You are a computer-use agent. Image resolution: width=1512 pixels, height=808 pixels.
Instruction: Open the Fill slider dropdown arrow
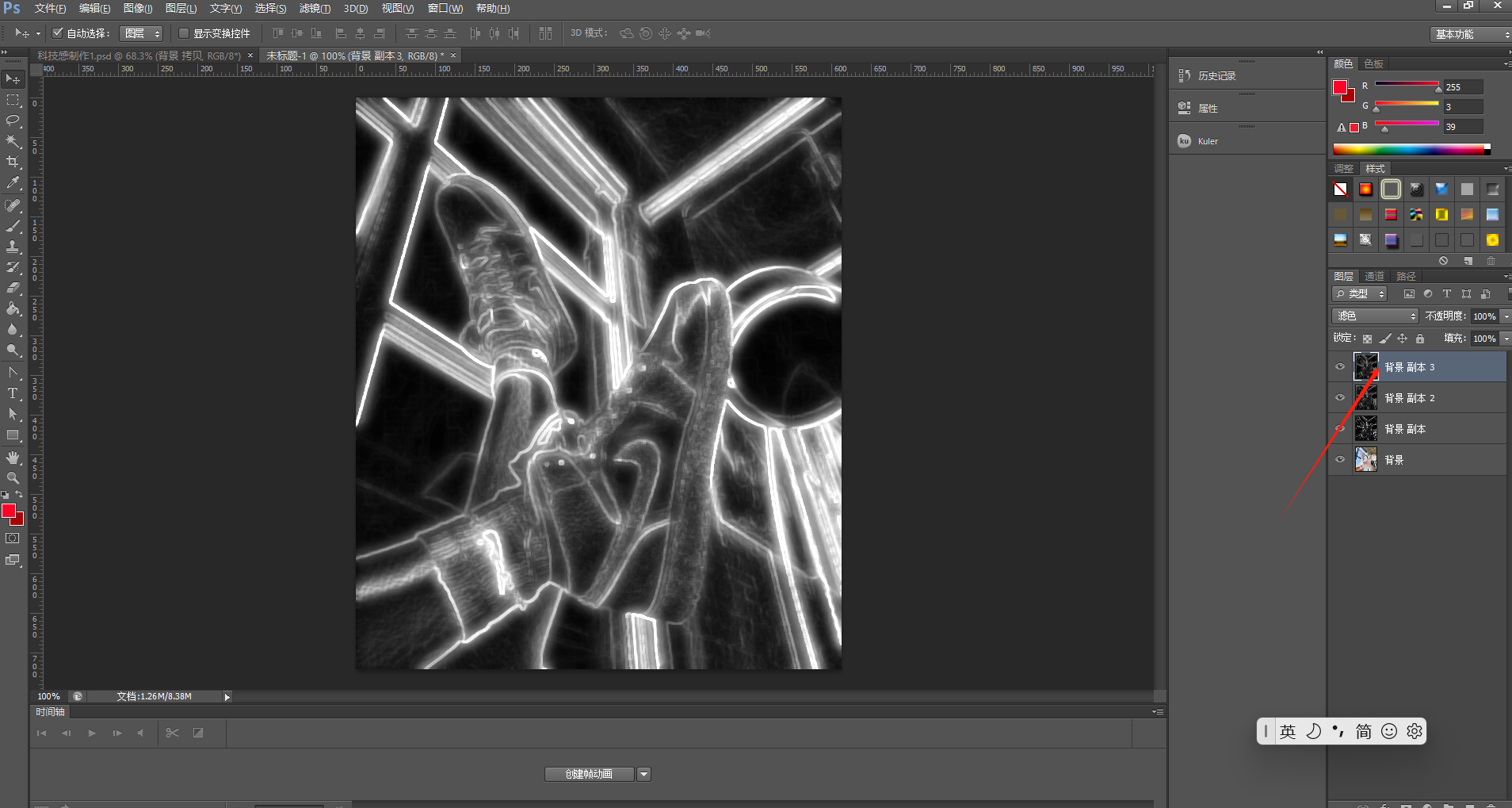(1506, 339)
